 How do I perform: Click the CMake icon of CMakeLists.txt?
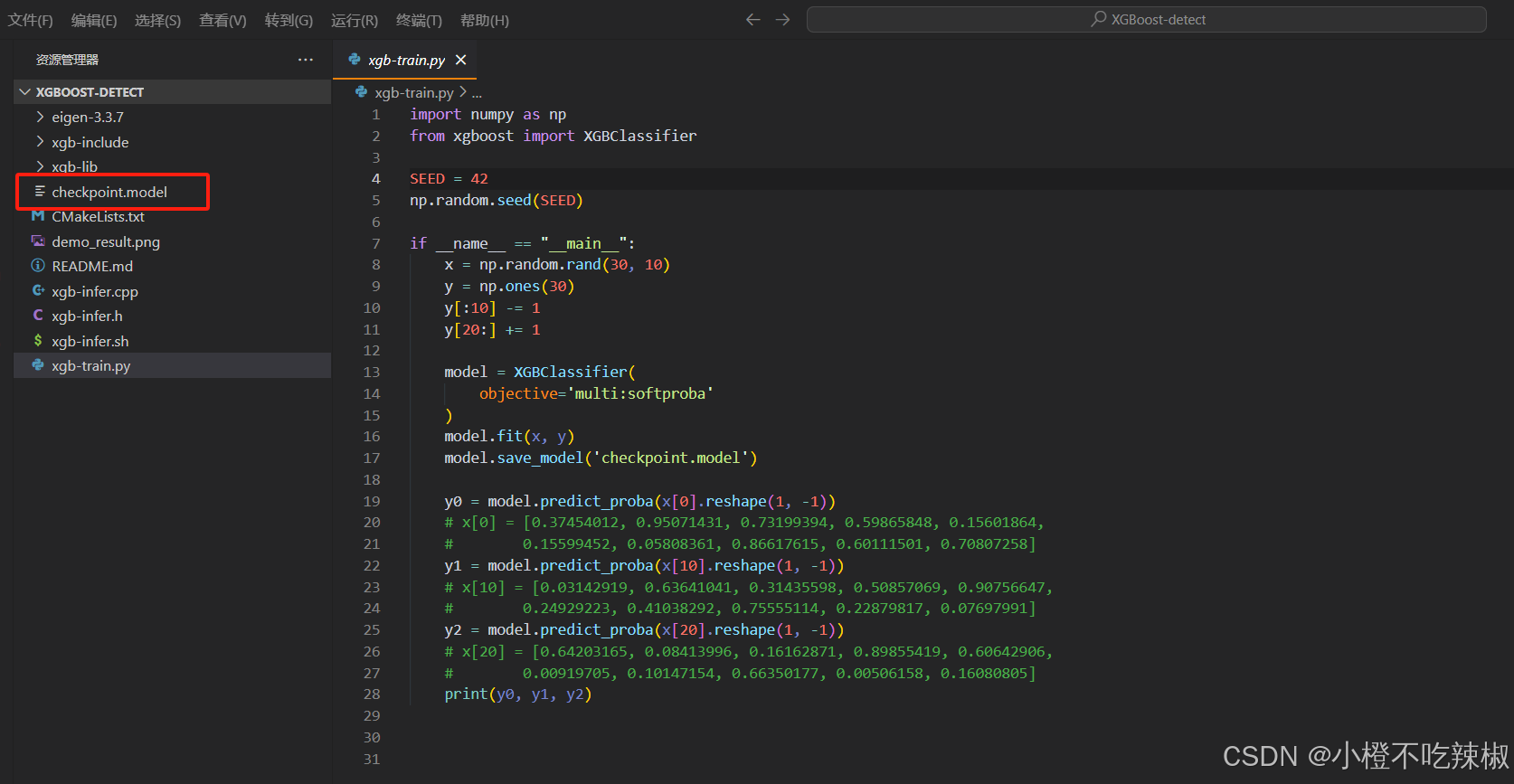[x=38, y=216]
